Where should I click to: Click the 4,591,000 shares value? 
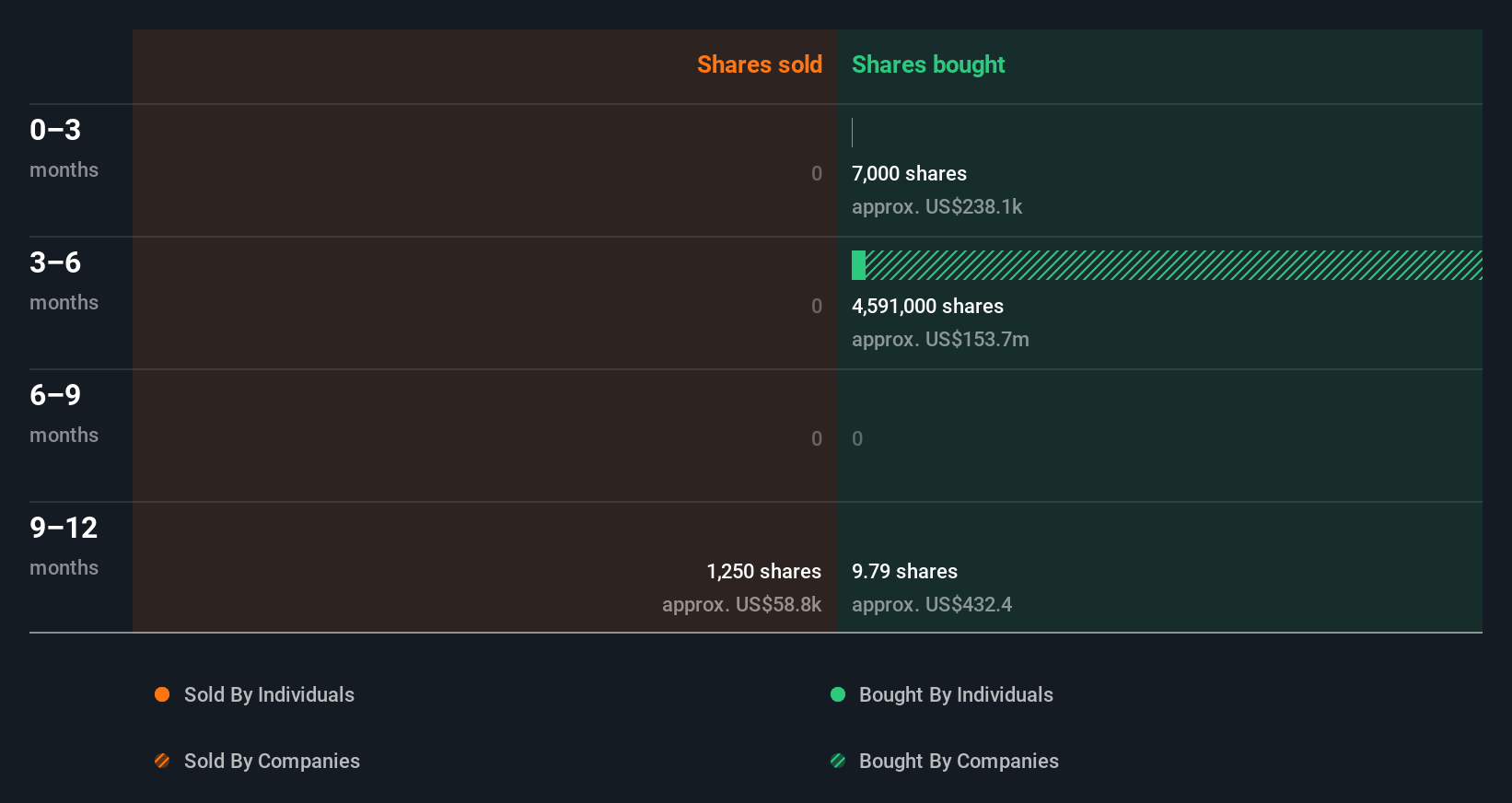927,306
